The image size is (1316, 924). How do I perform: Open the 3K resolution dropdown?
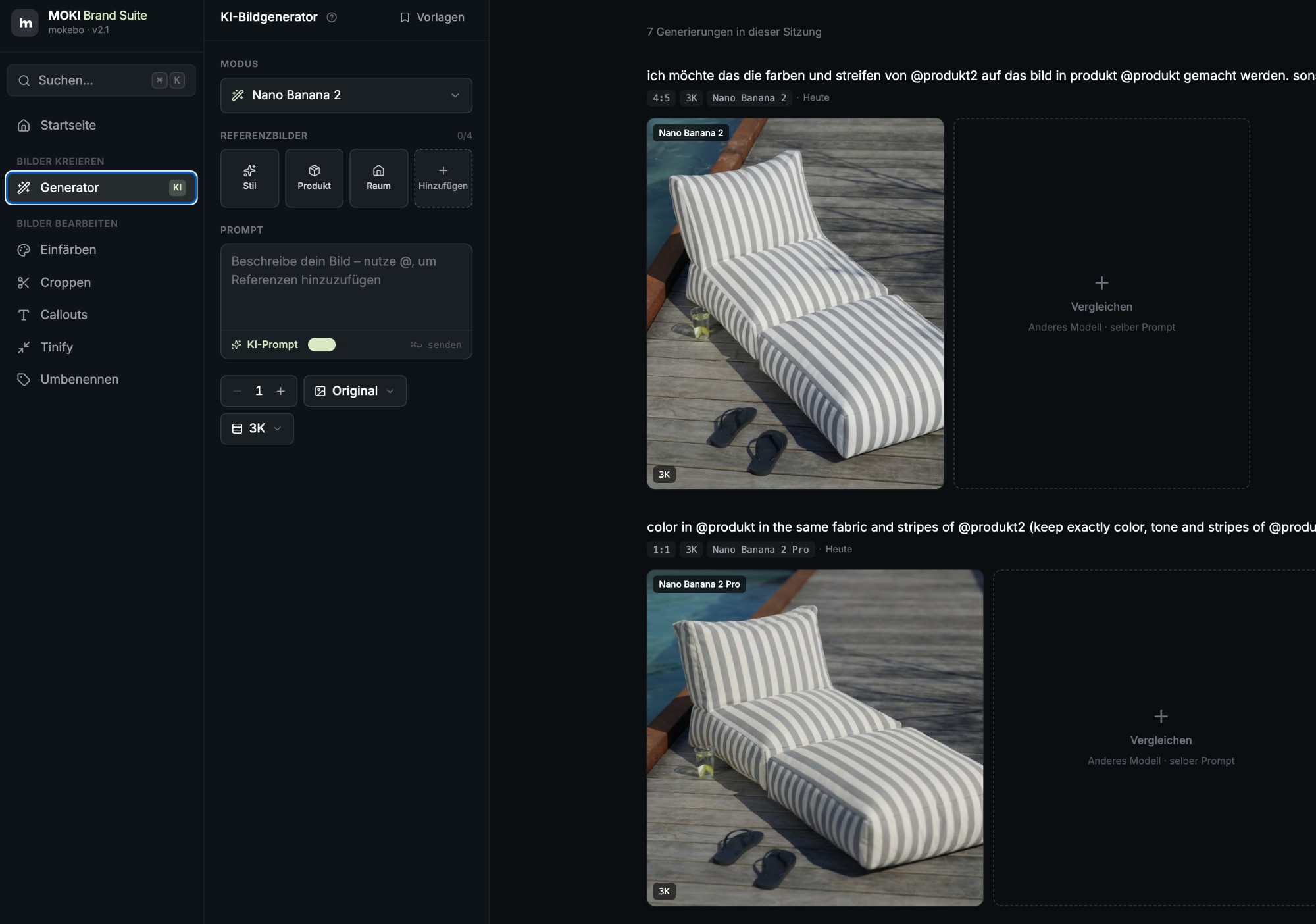coord(257,428)
